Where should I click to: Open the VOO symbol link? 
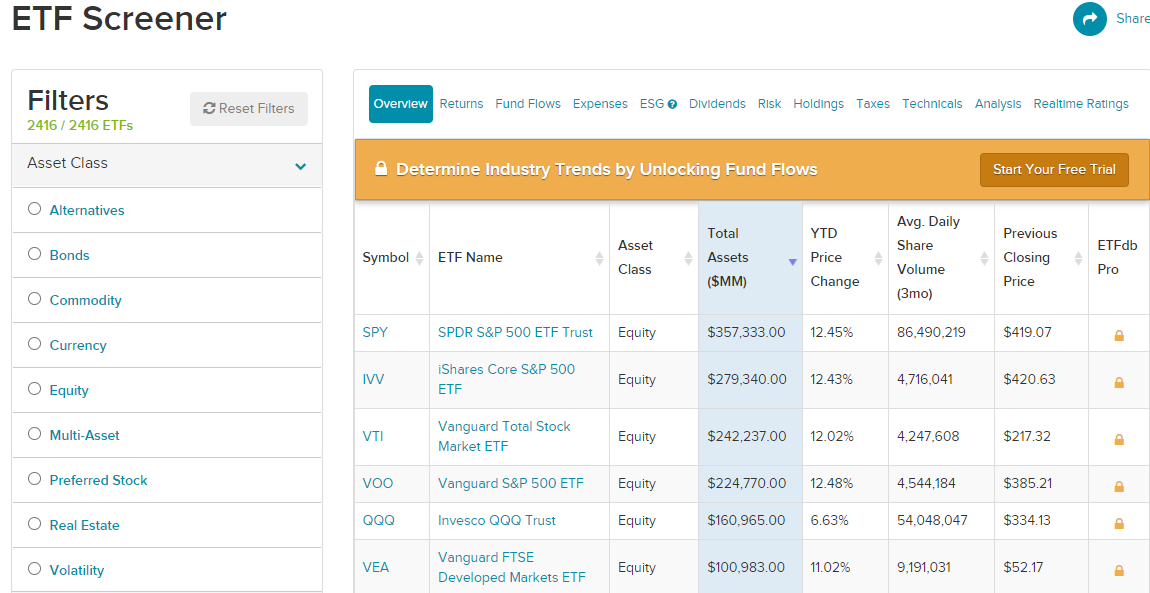point(378,483)
